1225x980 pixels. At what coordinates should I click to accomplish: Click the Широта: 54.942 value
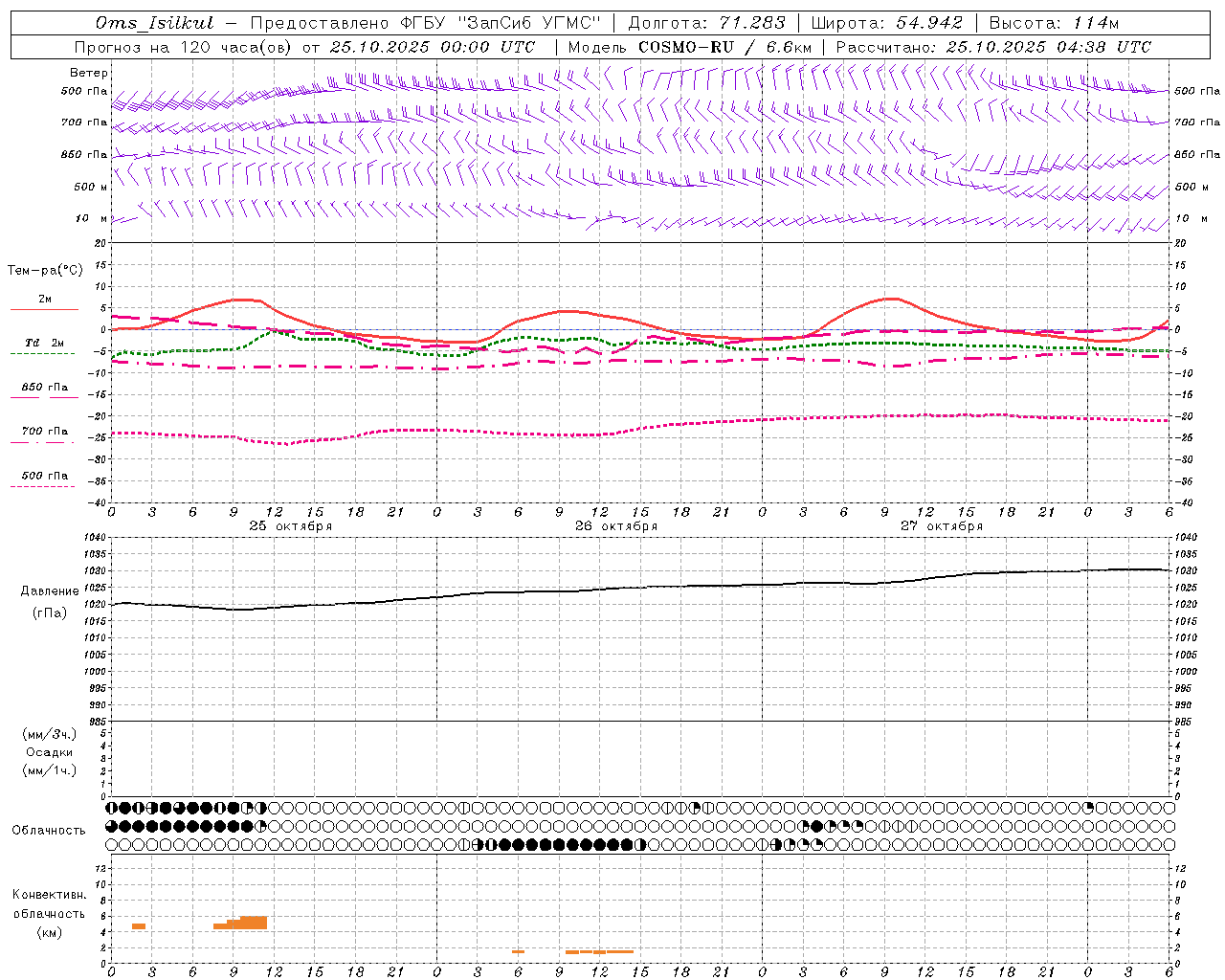click(886, 23)
